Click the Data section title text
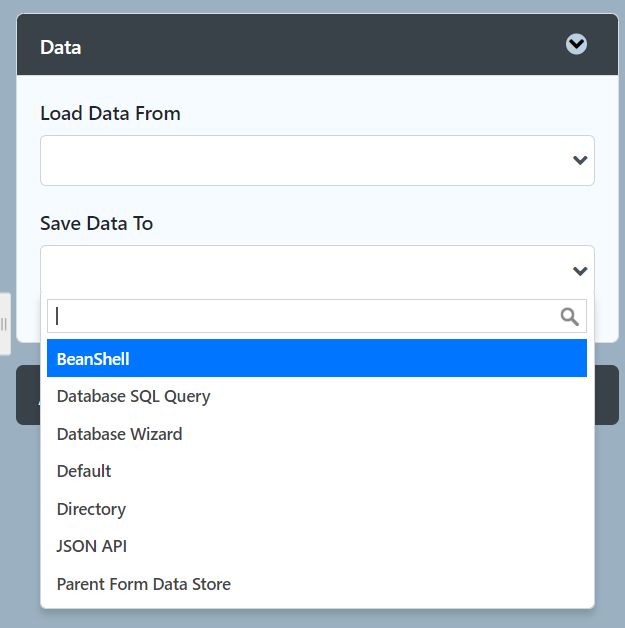The width and height of the screenshot is (625, 628). (60, 47)
